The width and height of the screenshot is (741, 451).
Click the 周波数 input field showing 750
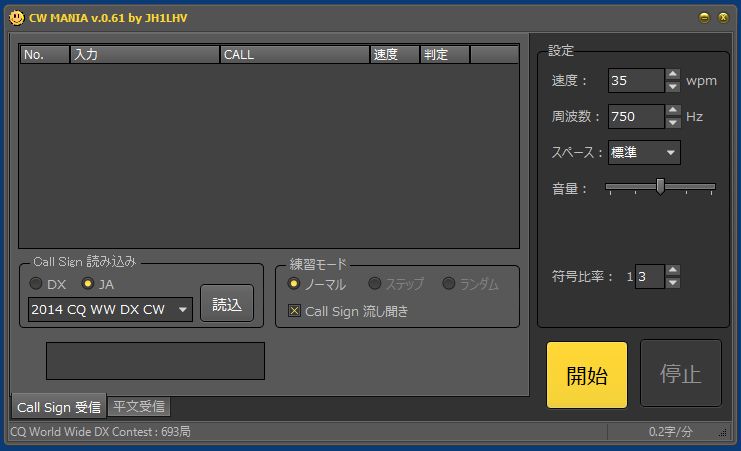[636, 116]
